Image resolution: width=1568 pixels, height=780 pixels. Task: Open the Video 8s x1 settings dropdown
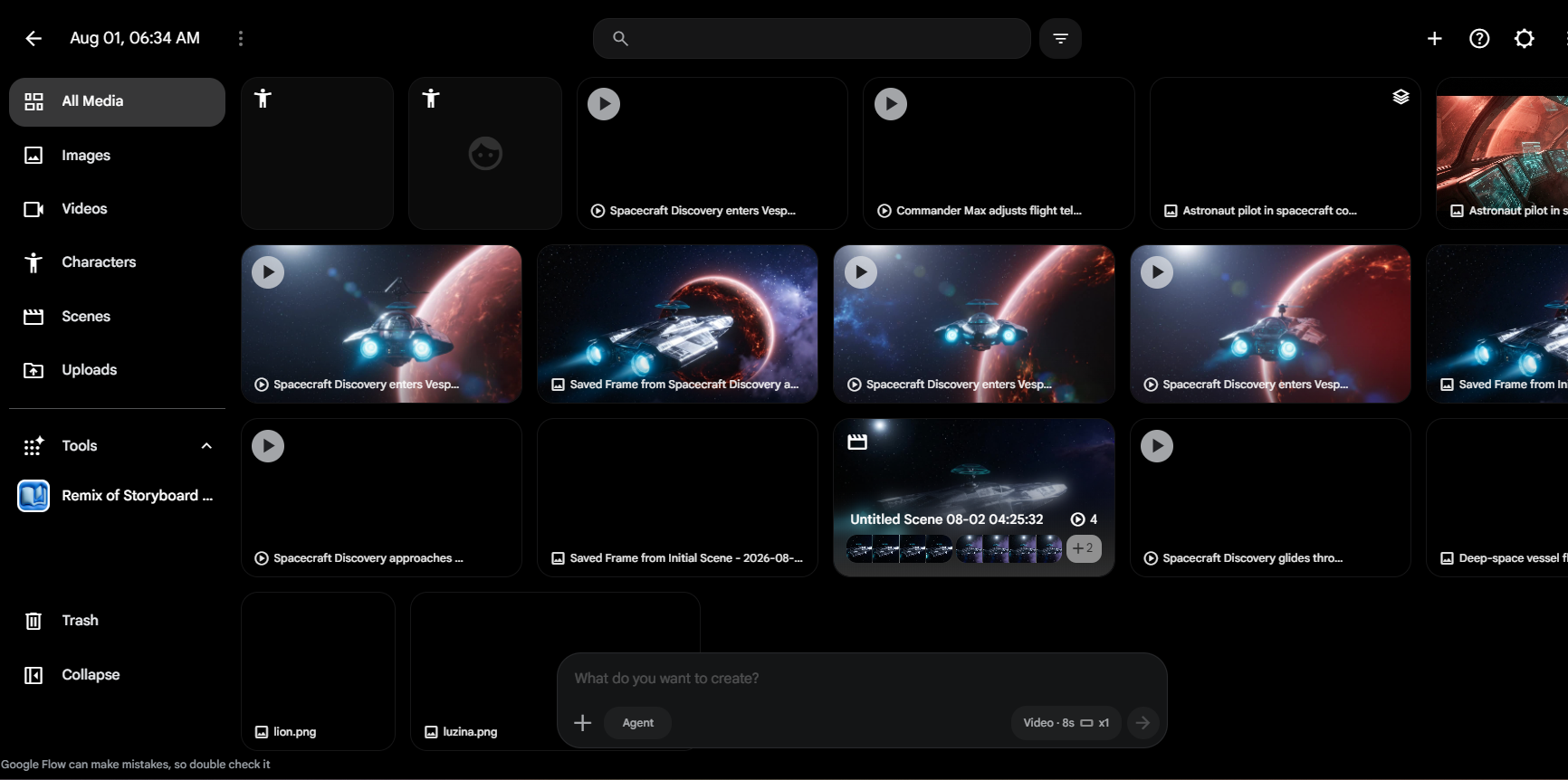coord(1066,723)
